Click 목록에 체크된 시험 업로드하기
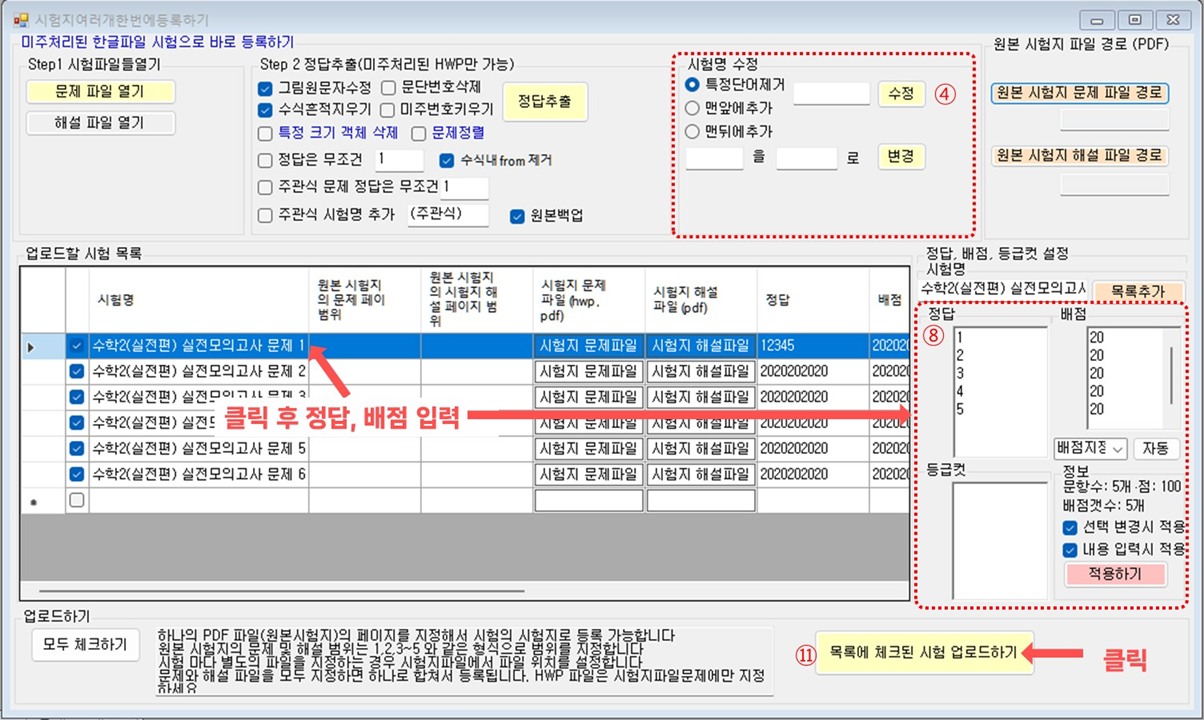Screen dimensions: 1204x720 pyautogui.click(x=923, y=653)
